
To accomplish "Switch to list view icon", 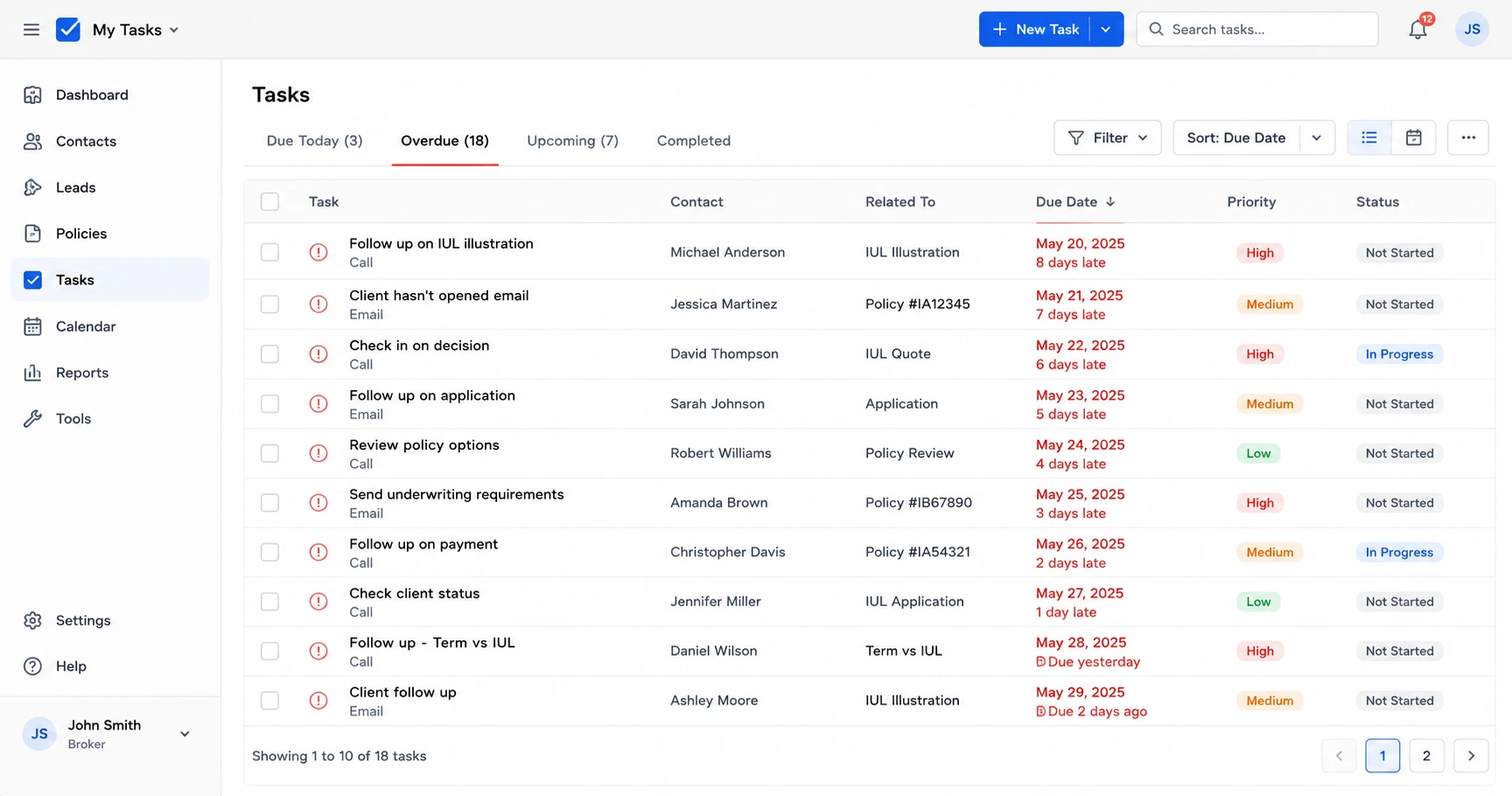I will (1369, 137).
